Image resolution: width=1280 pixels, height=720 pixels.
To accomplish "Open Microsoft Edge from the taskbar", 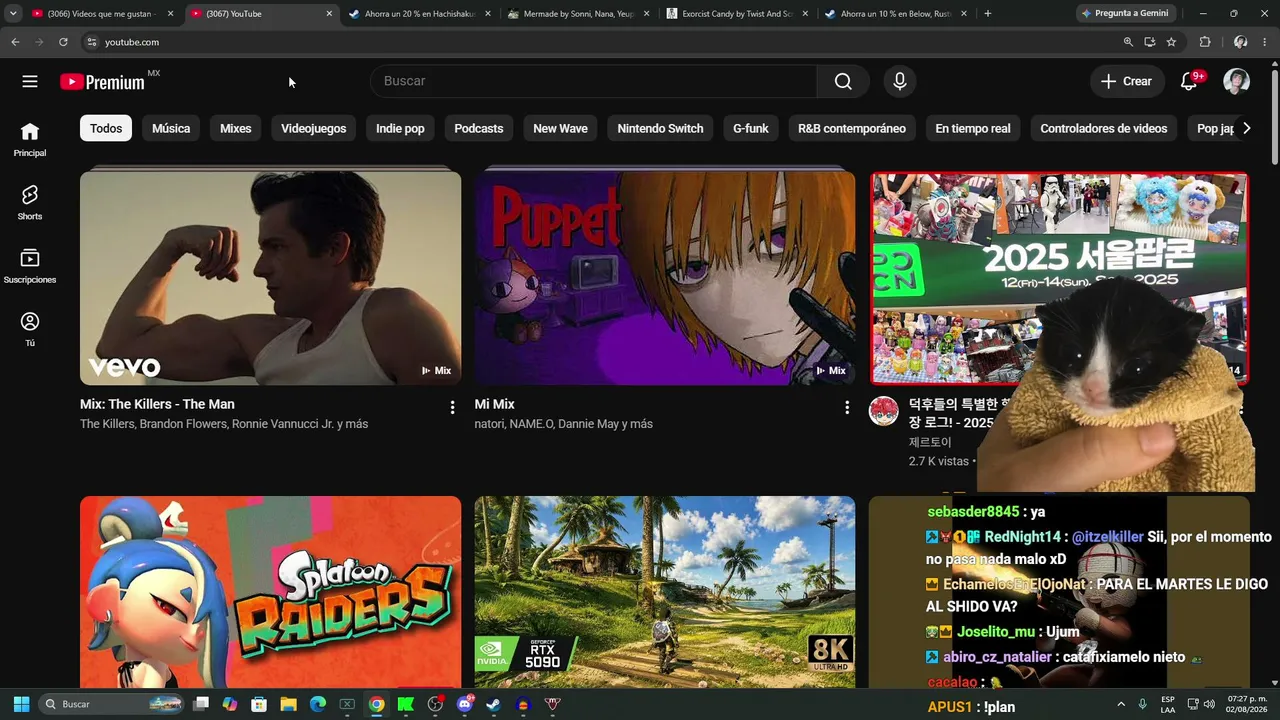I will tap(318, 704).
